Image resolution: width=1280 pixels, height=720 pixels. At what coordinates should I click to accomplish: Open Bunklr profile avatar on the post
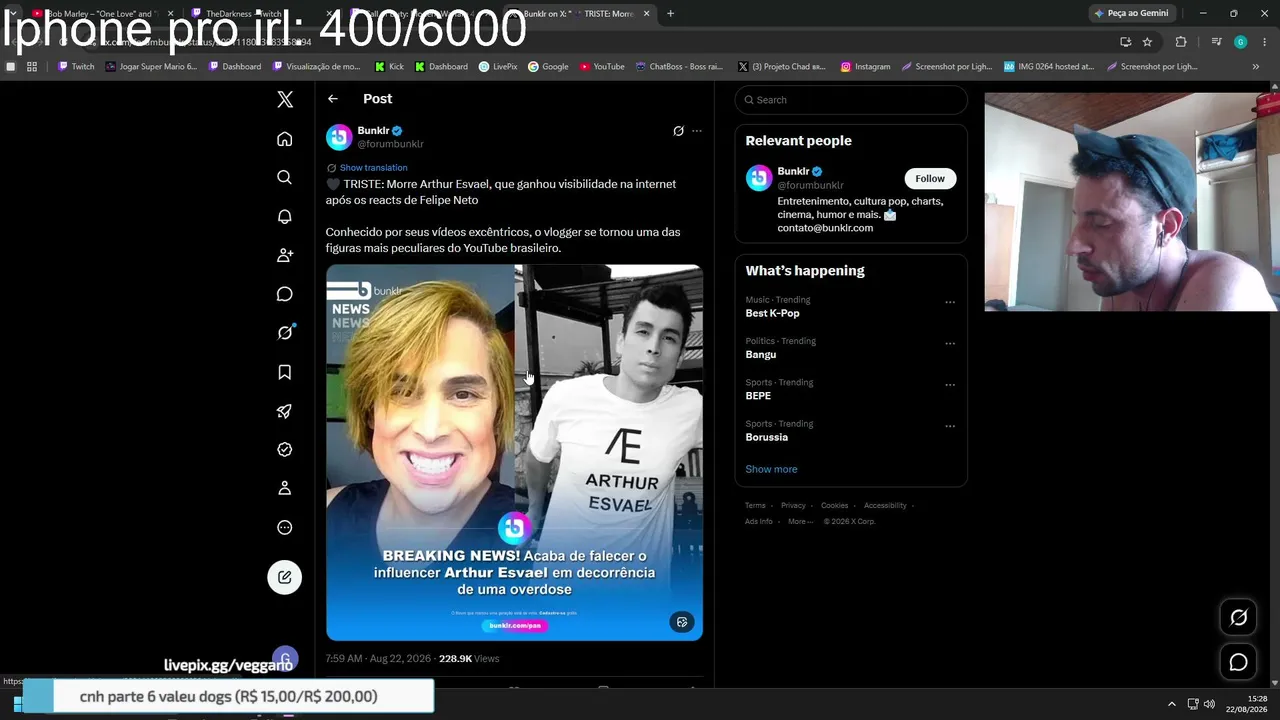[x=339, y=137]
